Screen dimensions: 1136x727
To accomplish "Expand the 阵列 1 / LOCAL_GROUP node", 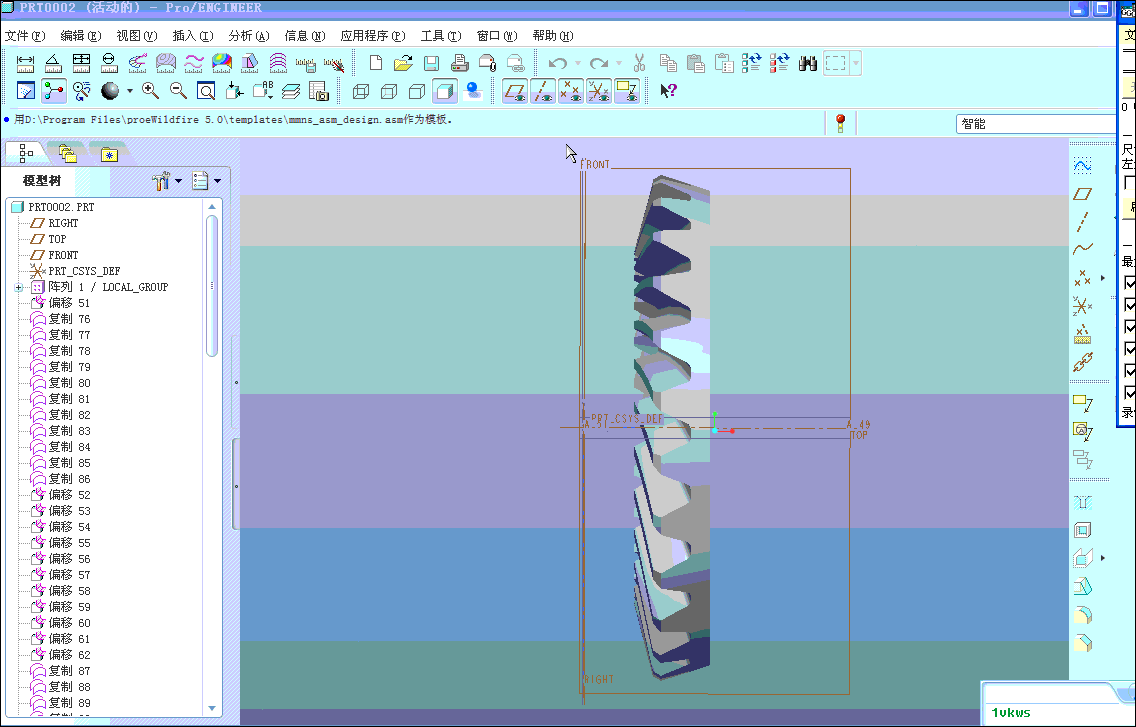I will click(x=19, y=288).
